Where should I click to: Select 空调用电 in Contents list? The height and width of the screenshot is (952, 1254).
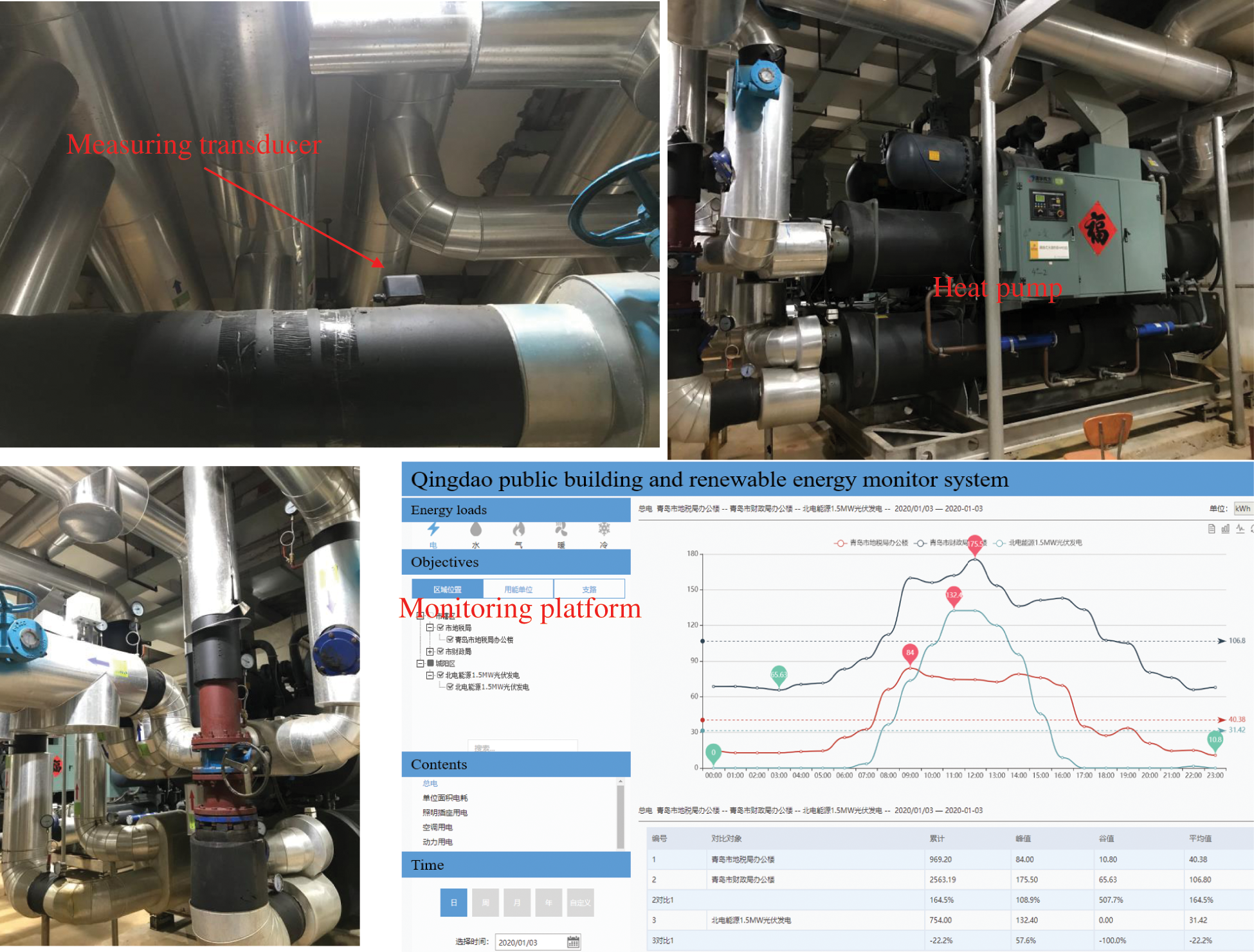tap(437, 827)
